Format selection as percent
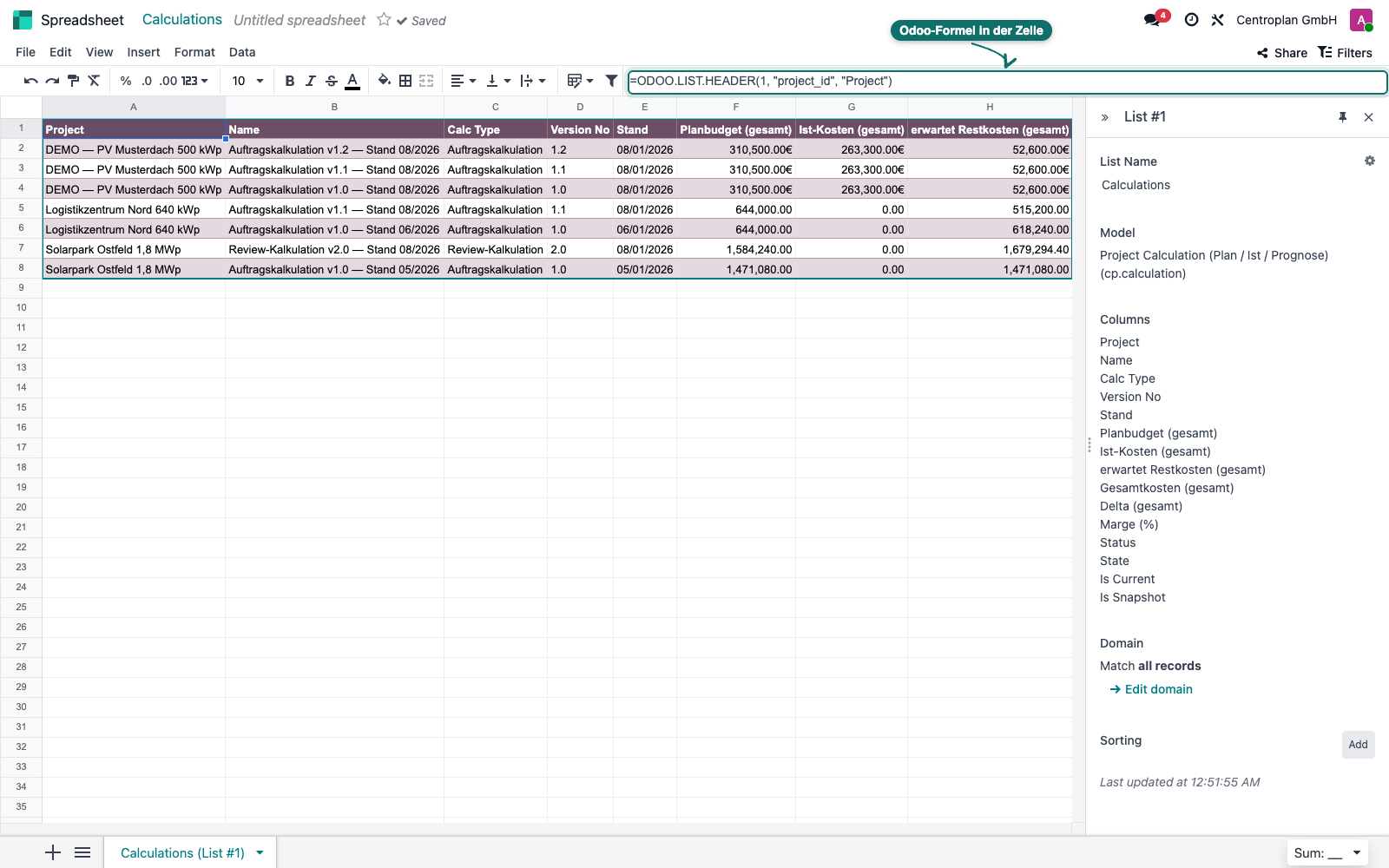This screenshot has height=868, width=1389. click(126, 81)
